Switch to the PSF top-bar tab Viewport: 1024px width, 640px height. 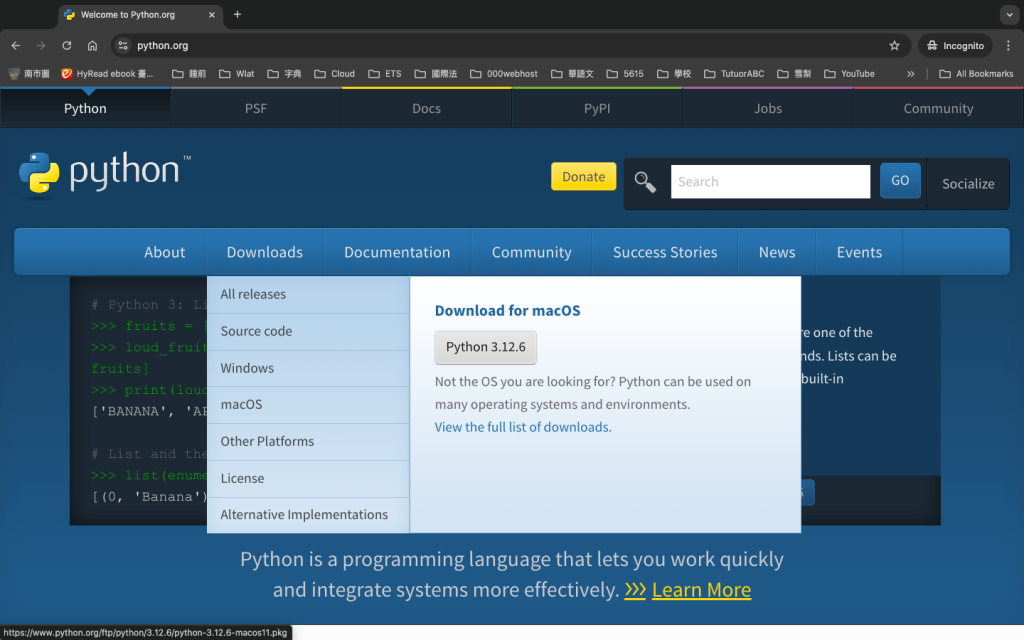(256, 108)
